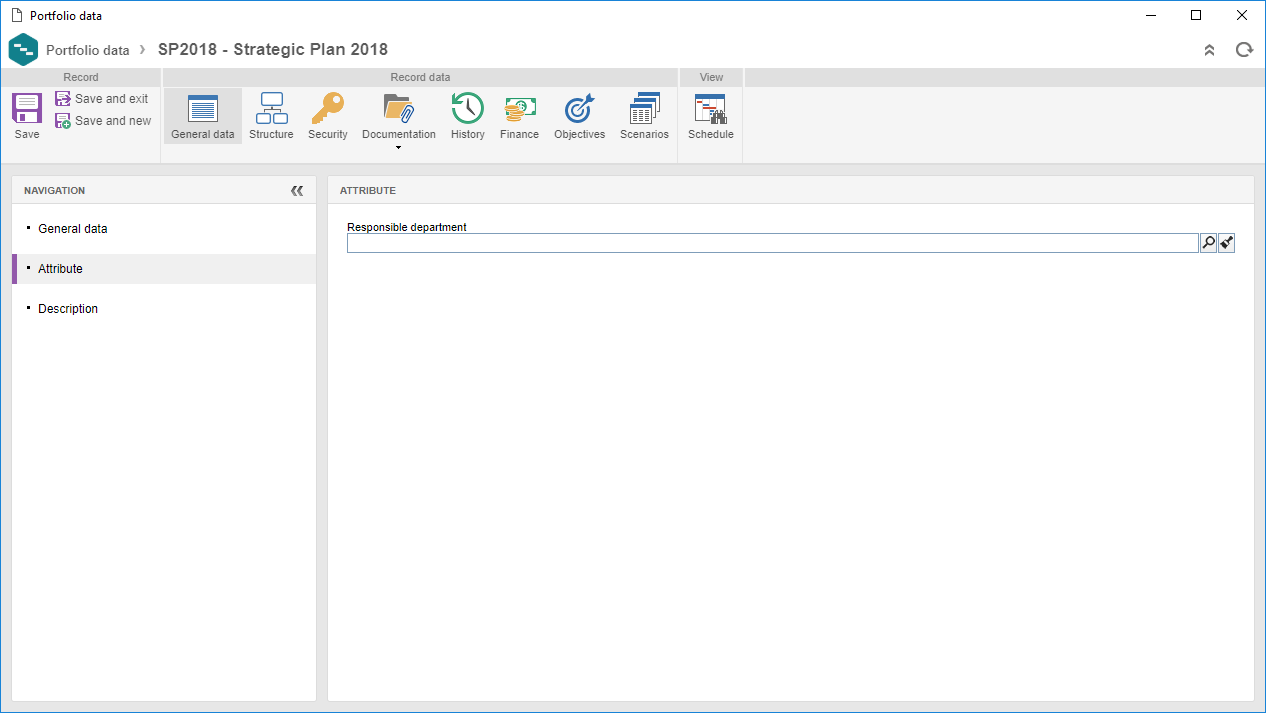Image resolution: width=1266 pixels, height=713 pixels.
Task: Open the Structure section
Action: click(271, 116)
